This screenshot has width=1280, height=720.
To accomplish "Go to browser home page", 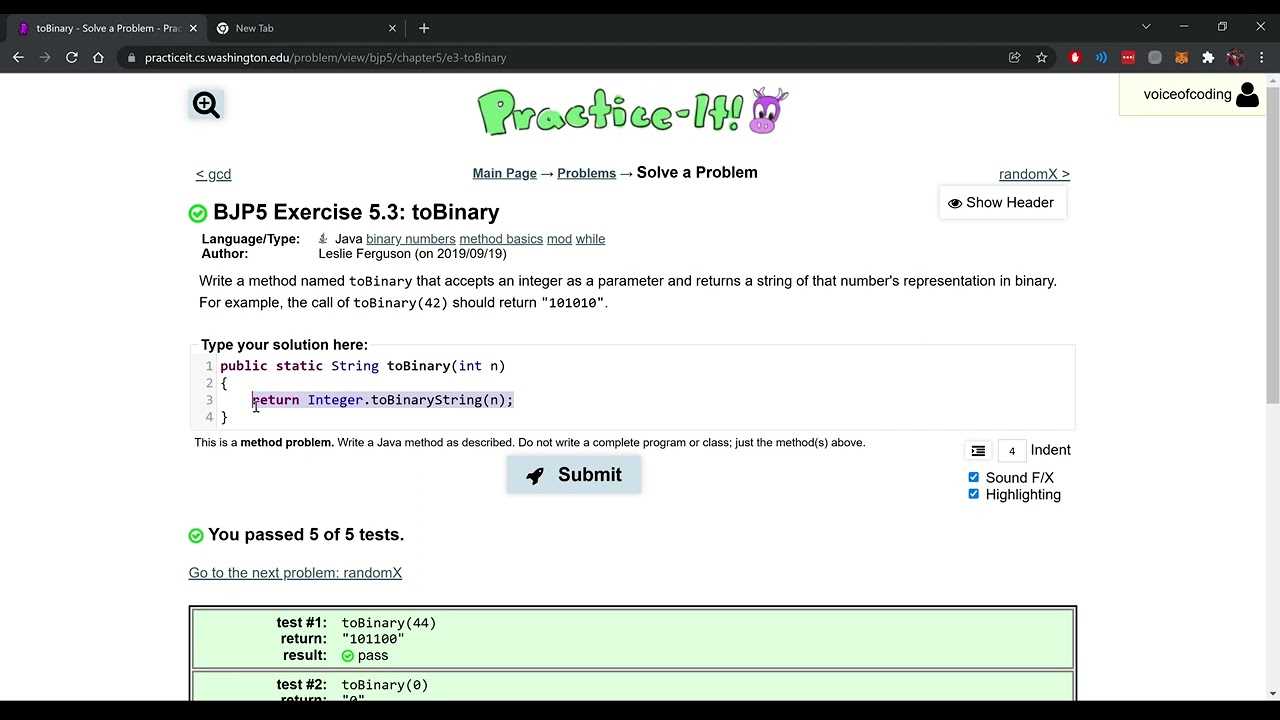I will 98,58.
